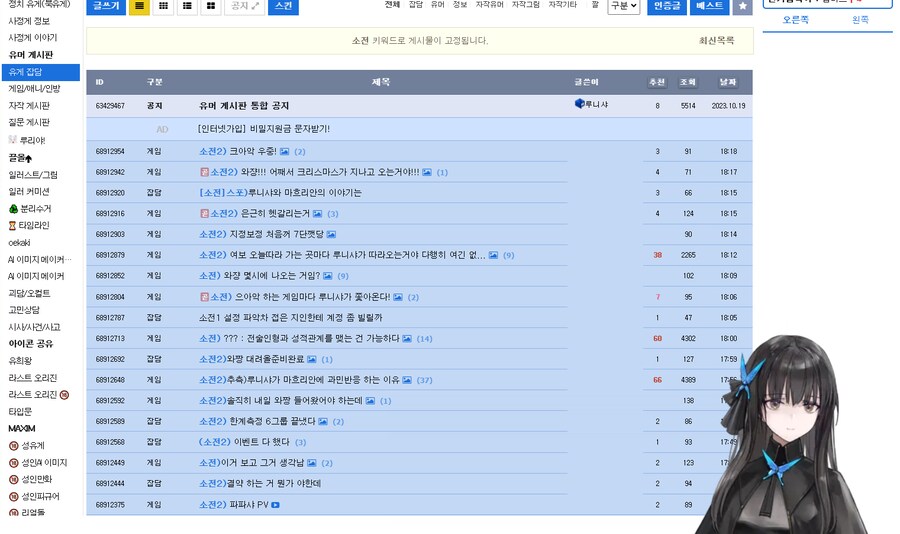
Task: Click the red 골 badge on 으아악 하는 게임마다 post
Action: click(x=204, y=297)
